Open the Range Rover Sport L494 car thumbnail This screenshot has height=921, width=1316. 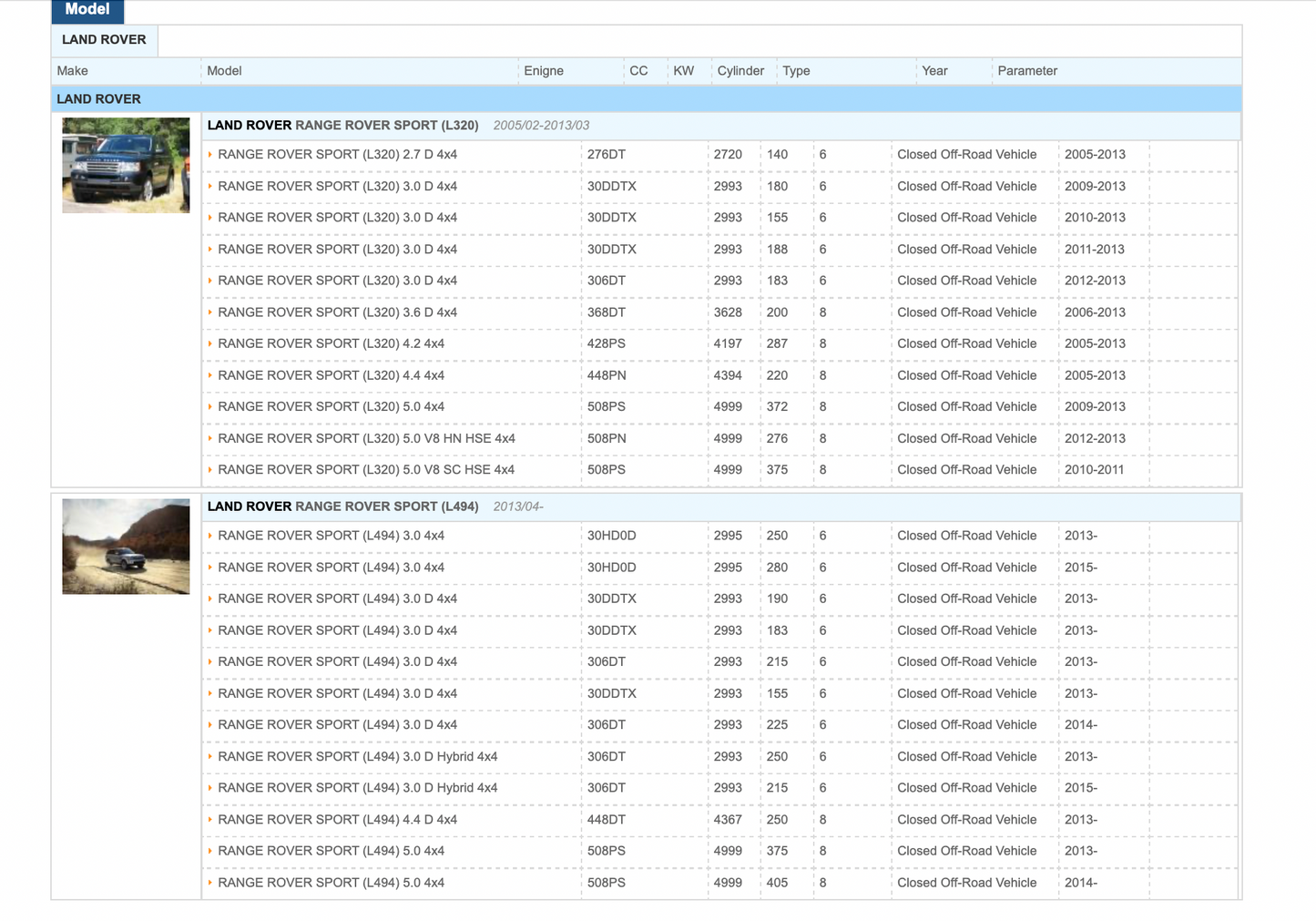(x=126, y=547)
